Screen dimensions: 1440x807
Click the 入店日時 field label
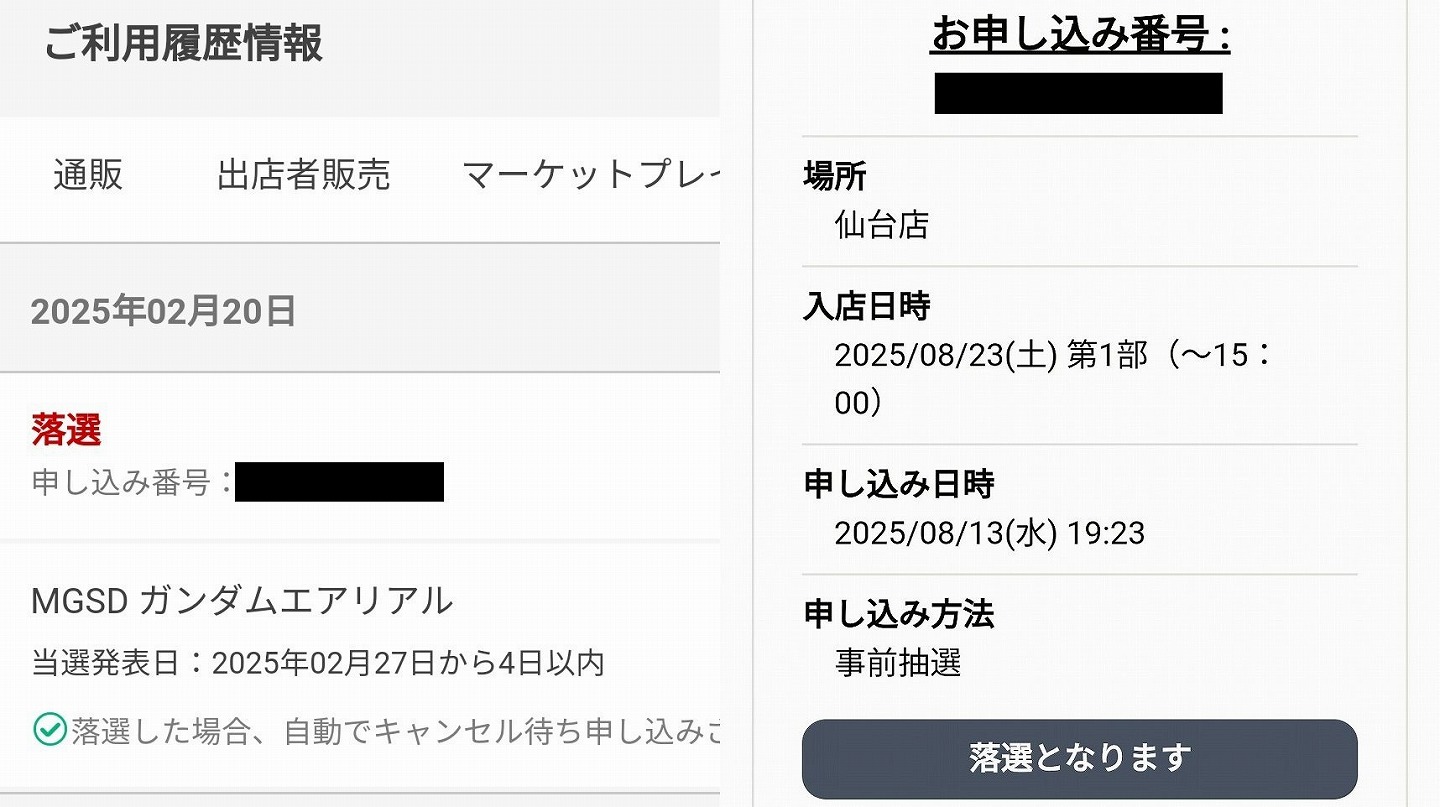point(866,306)
